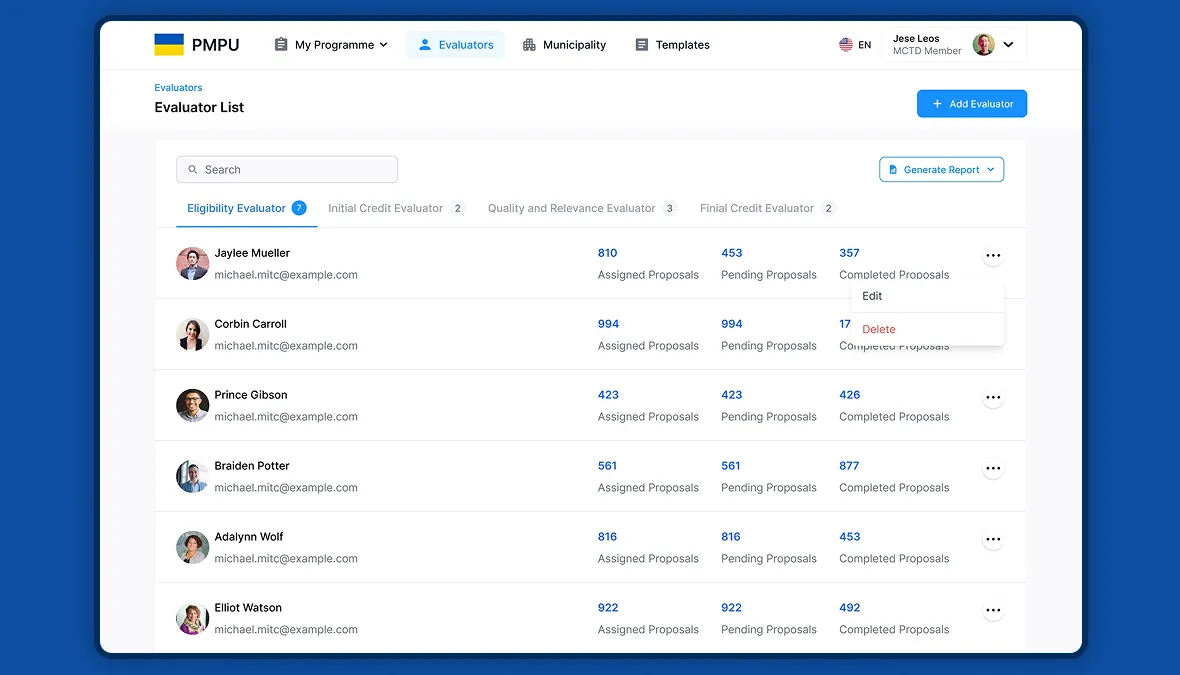Image resolution: width=1180 pixels, height=675 pixels.
Task: Switch to Initial Credit Evaluator tab
Action: pos(397,208)
